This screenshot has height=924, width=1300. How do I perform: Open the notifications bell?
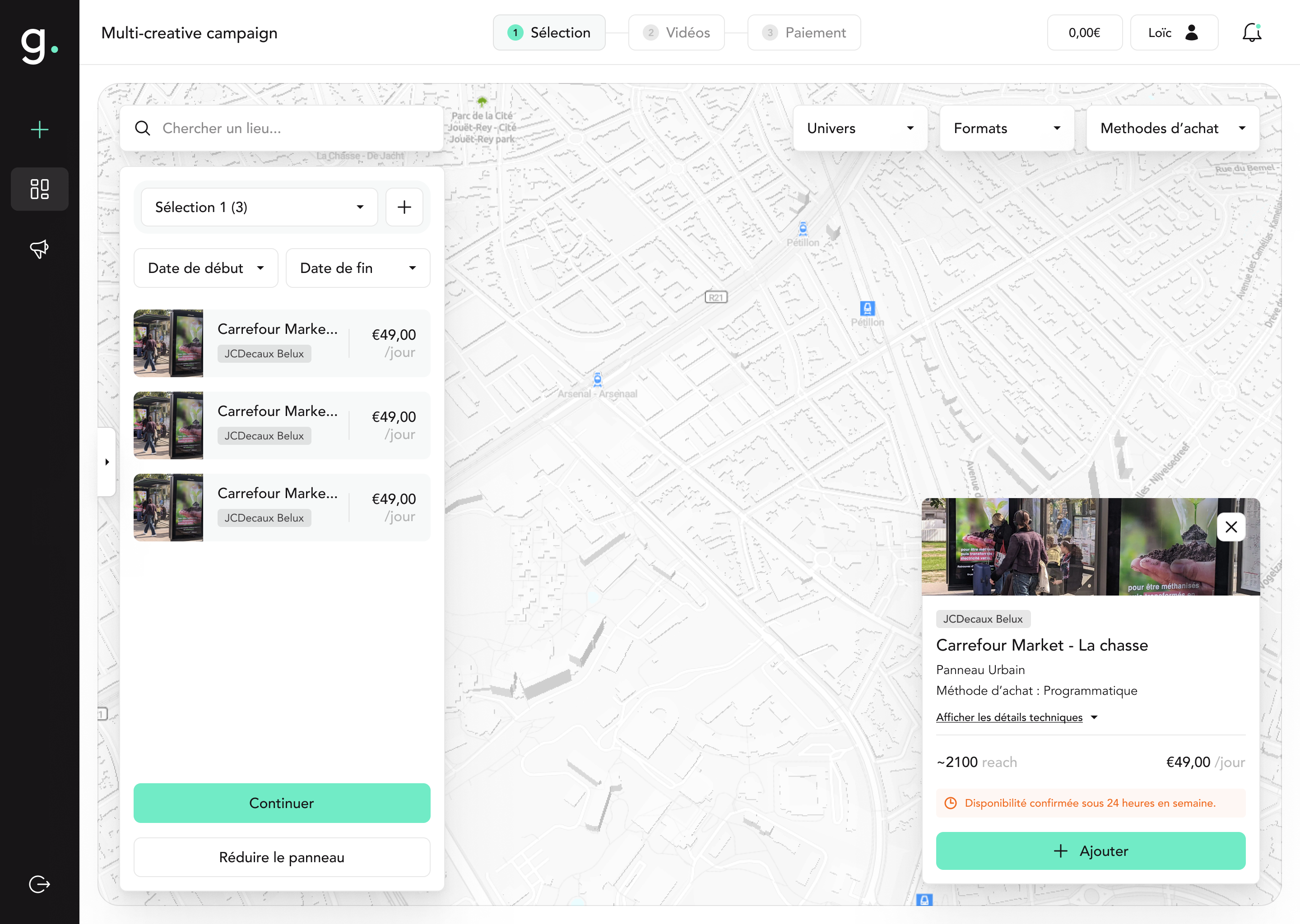point(1251,33)
